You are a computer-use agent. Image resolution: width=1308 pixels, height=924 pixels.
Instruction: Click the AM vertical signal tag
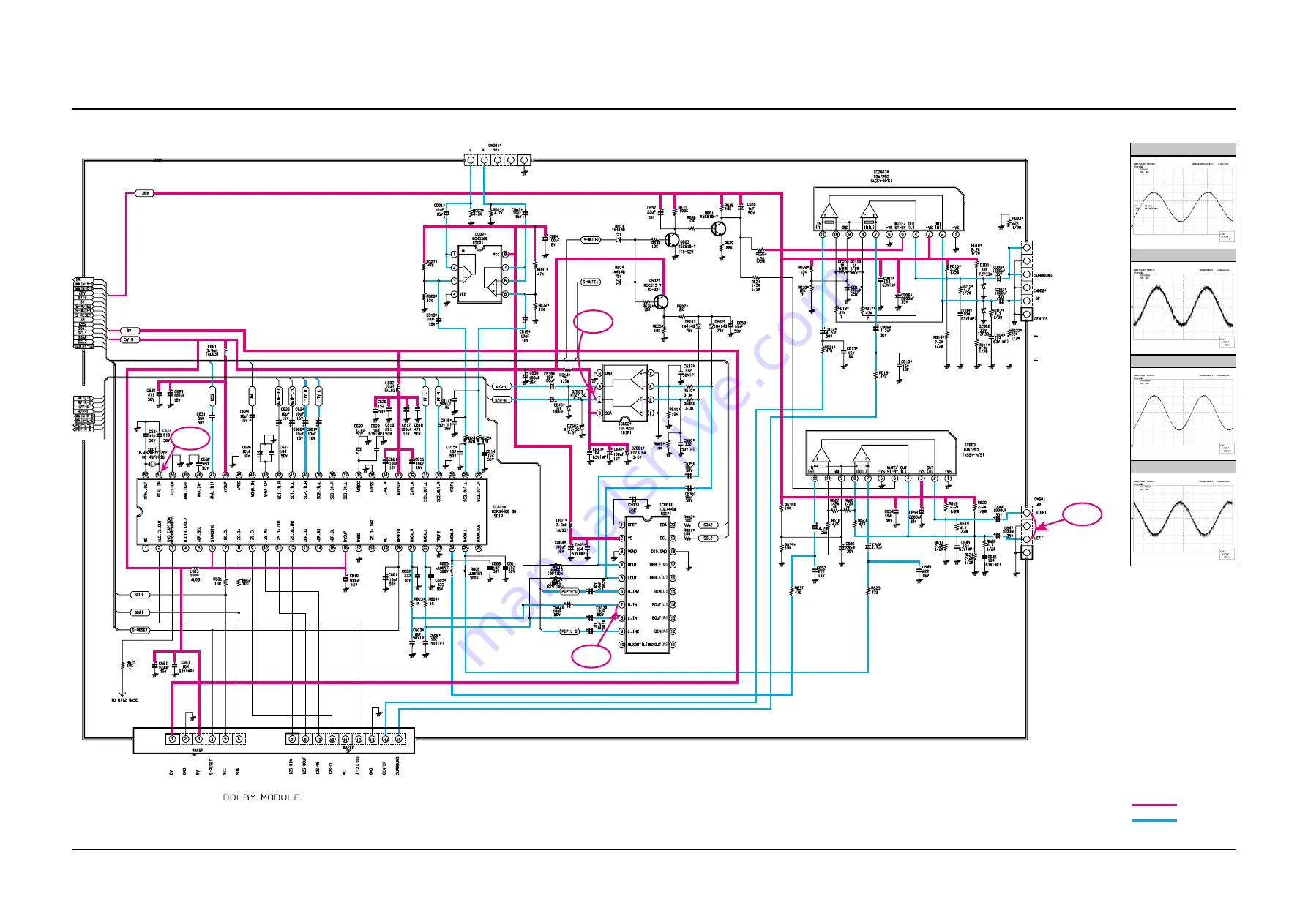[x=252, y=396]
